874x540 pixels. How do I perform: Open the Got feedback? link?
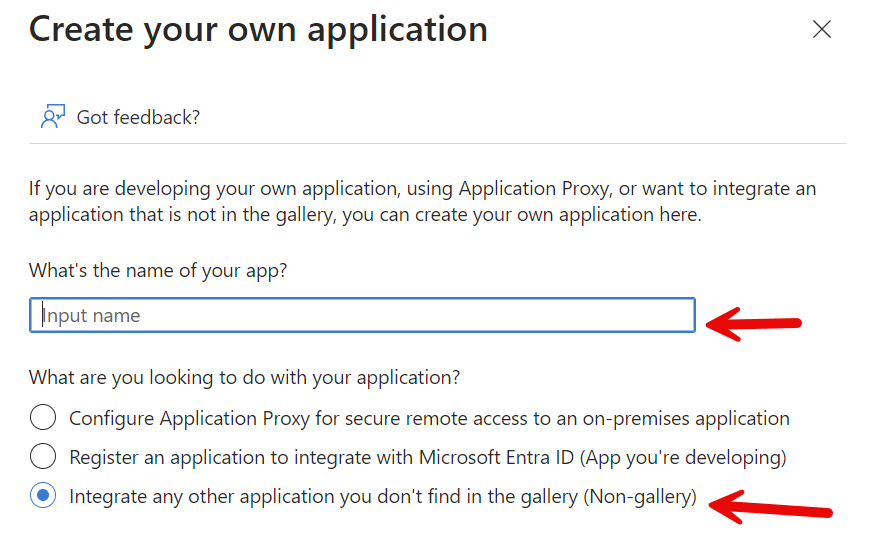138,117
